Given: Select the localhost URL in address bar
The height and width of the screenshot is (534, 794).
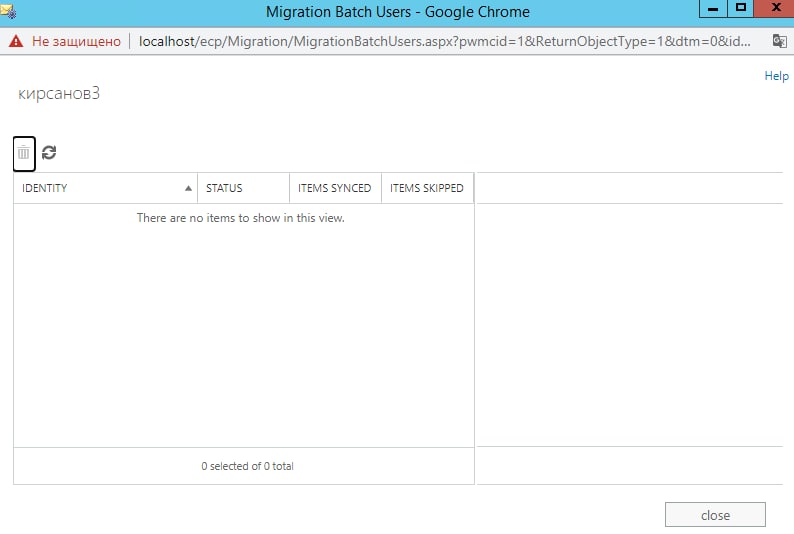Looking at the screenshot, I should [x=445, y=42].
